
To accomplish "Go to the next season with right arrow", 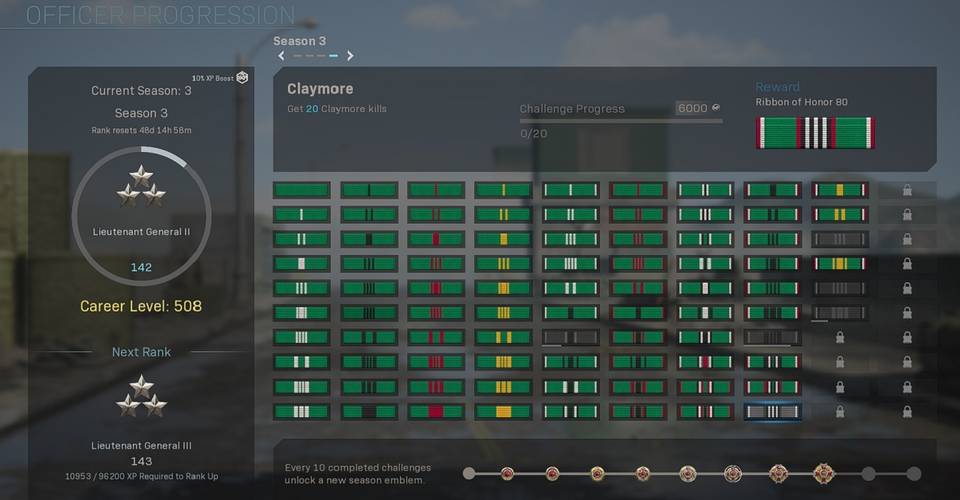I will pos(350,56).
